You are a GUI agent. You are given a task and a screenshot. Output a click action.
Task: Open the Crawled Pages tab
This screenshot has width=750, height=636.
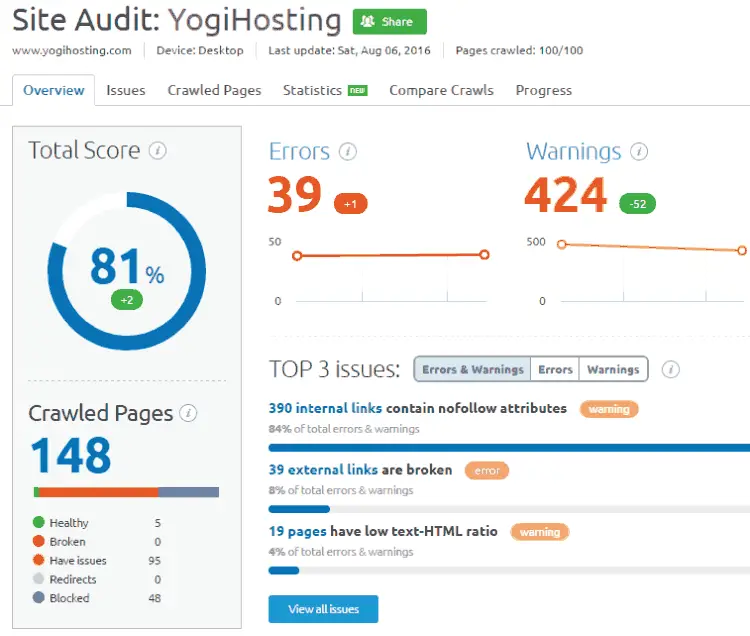point(214,90)
